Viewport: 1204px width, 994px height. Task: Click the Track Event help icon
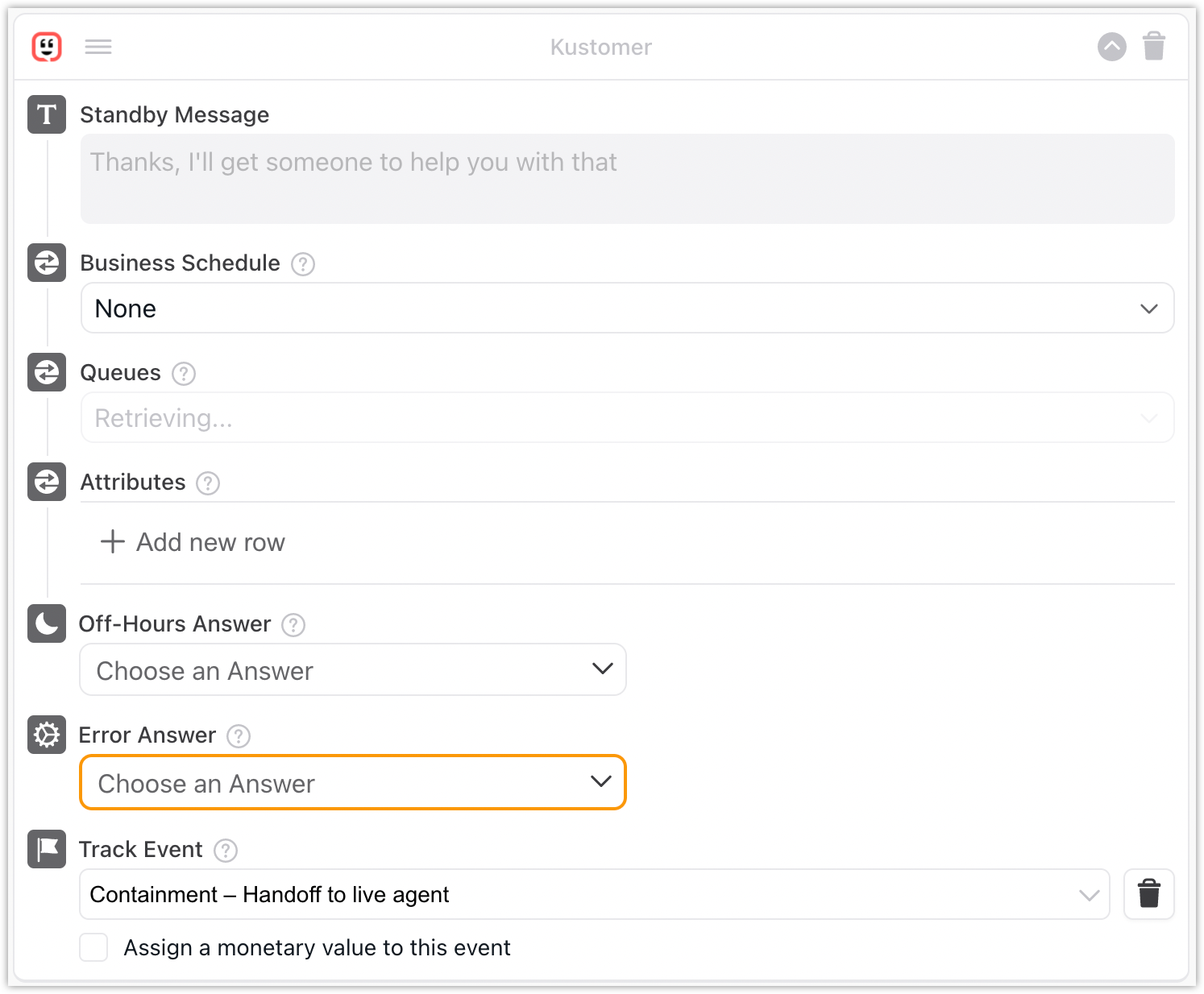pos(226,851)
